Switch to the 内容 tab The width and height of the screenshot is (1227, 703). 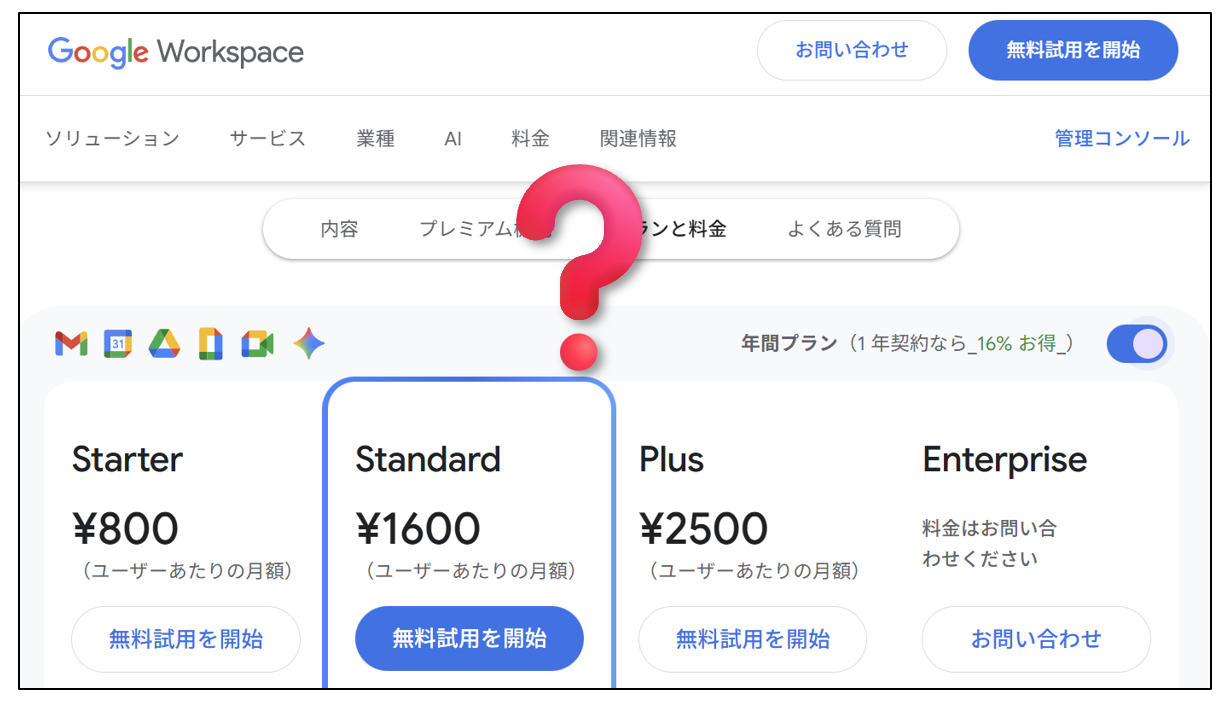coord(339,229)
